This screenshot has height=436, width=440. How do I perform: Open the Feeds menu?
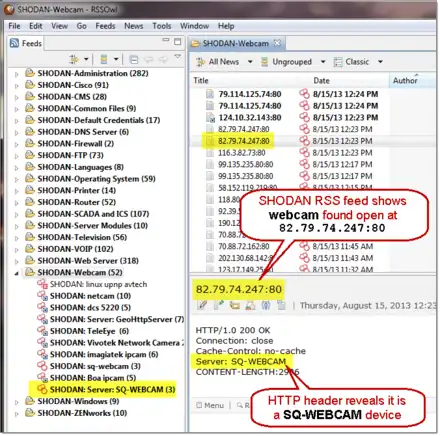click(105, 26)
